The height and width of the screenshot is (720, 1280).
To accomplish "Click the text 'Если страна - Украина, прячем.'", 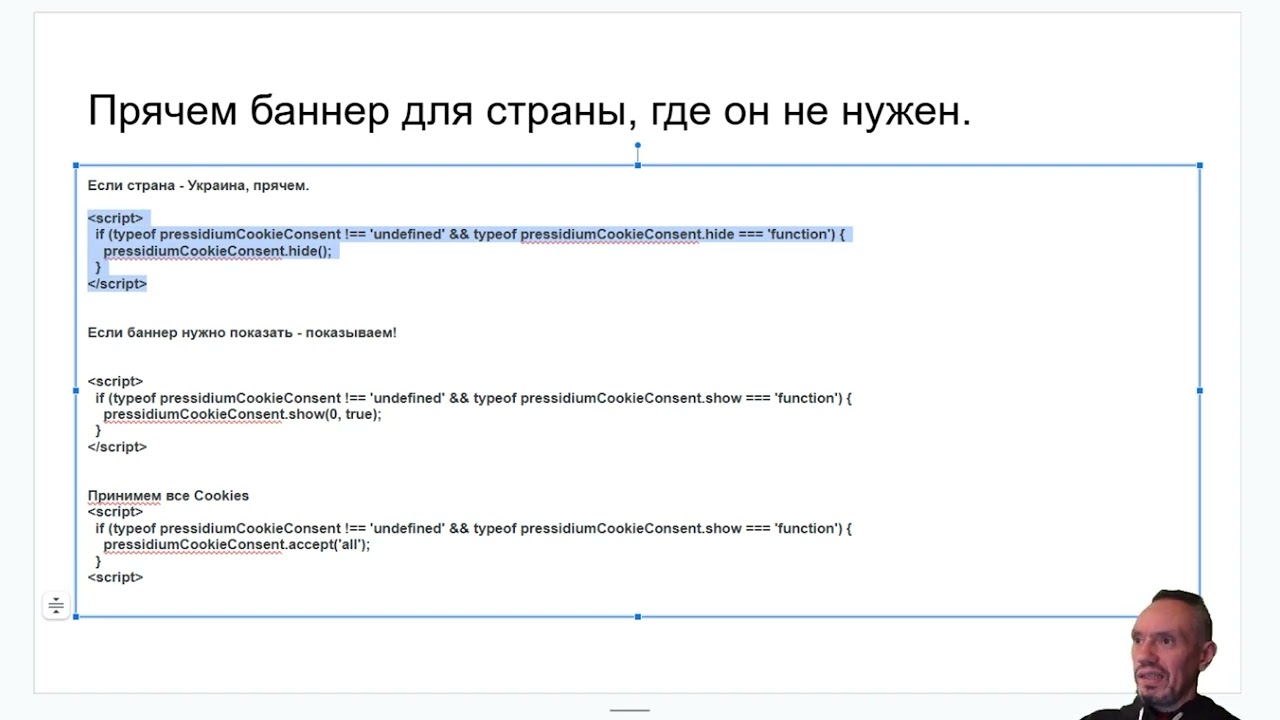I will (x=198, y=186).
